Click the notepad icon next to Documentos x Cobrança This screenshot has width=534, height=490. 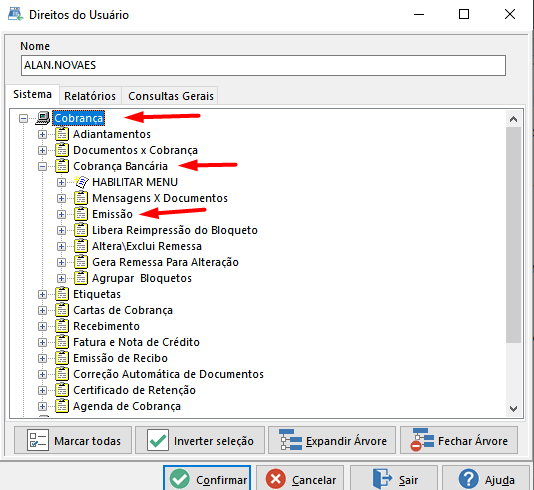point(62,150)
